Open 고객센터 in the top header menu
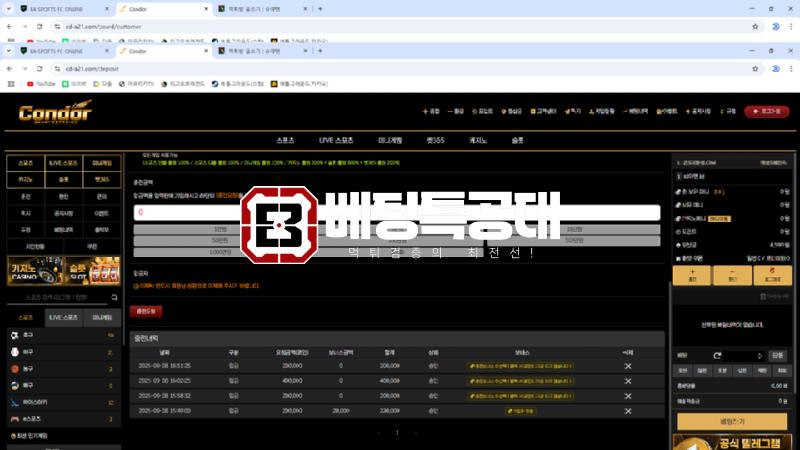Viewport: 800px width, 450px height. (543, 111)
